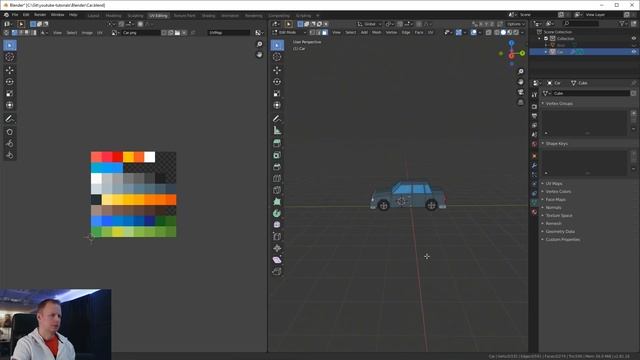Select the Annotate tool in UV editor toolbar
Image resolution: width=640 pixels, height=360 pixels.
click(10, 119)
